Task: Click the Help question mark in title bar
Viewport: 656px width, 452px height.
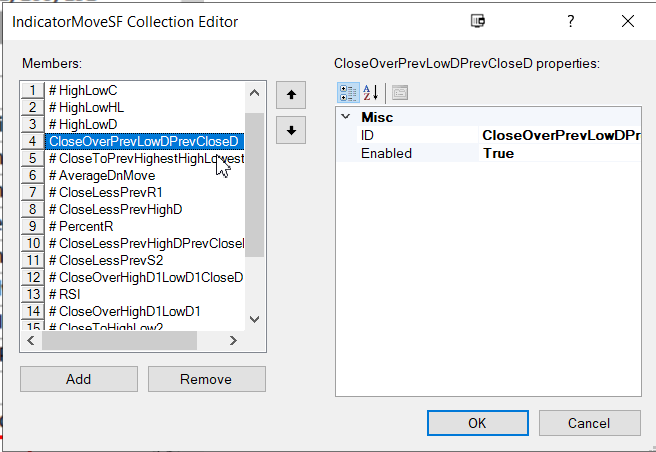Action: pos(570,21)
